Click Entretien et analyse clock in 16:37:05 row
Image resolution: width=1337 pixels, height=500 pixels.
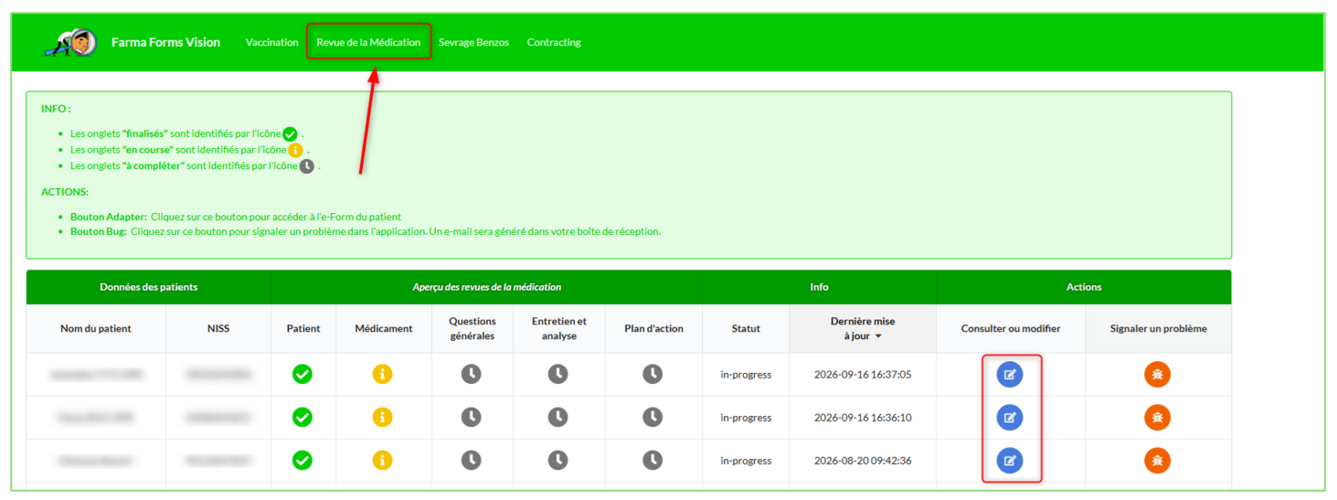[x=558, y=374]
